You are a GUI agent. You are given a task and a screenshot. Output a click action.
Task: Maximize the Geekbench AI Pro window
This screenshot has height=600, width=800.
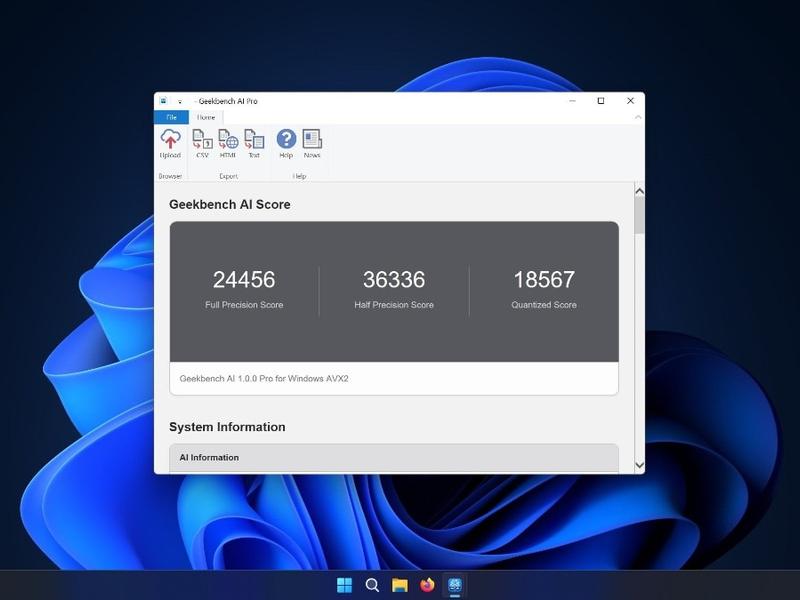601,101
